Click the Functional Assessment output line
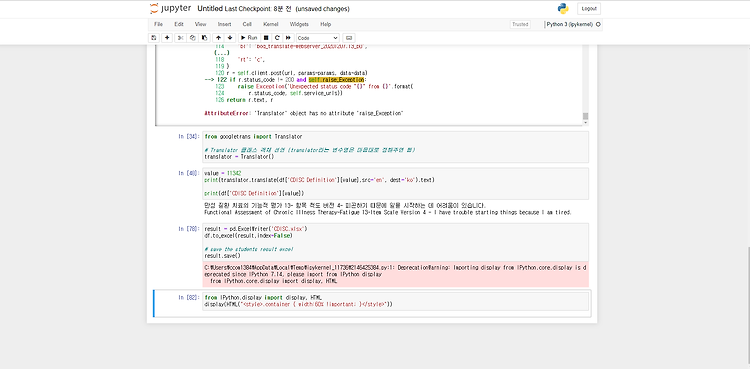The image size is (750, 369). pos(387,212)
